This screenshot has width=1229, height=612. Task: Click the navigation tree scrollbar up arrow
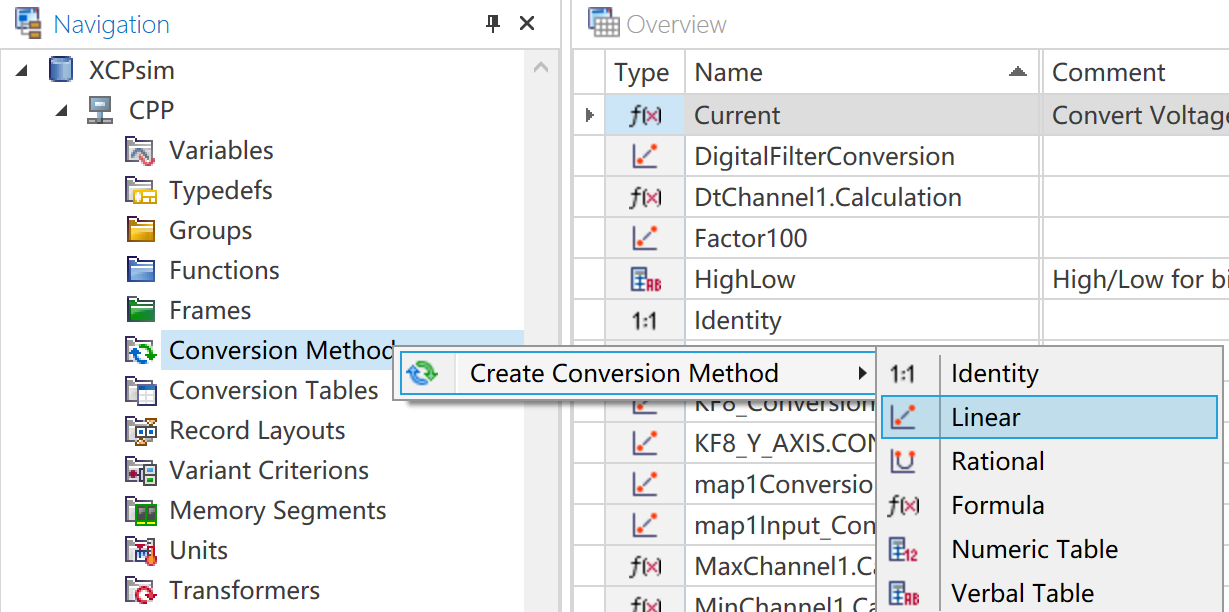[x=540, y=68]
